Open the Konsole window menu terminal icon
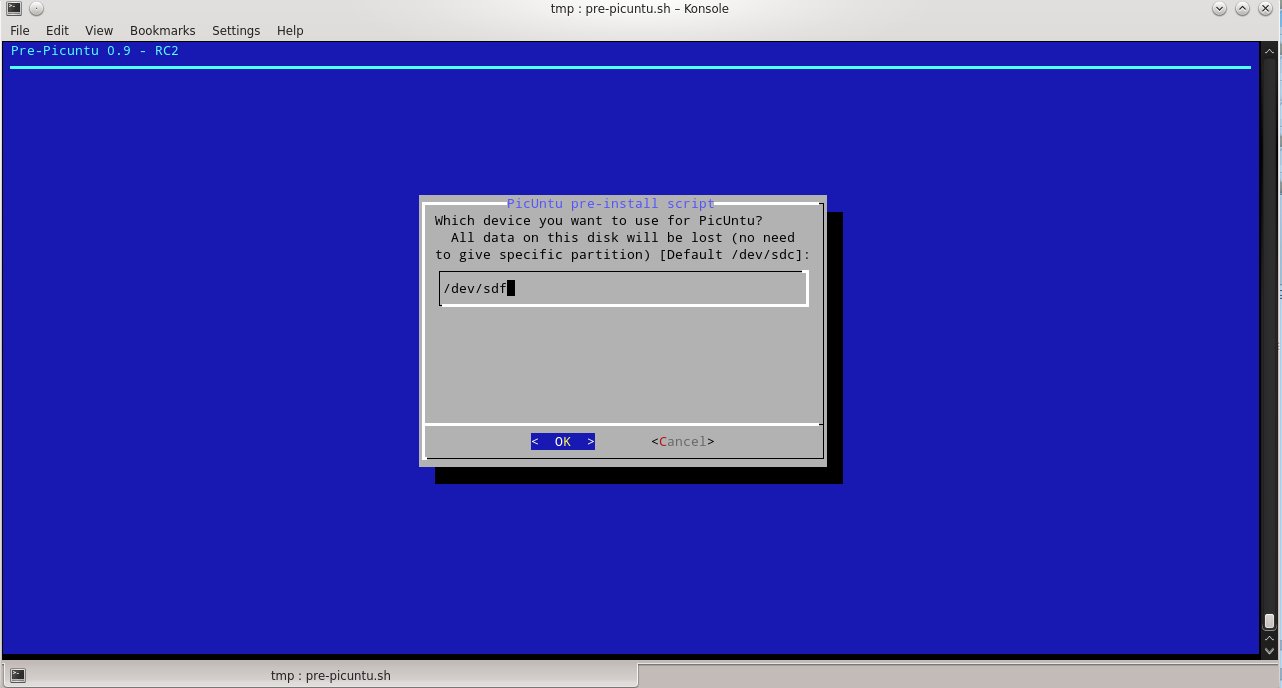Viewport: 1282px width, 688px height. [13, 8]
